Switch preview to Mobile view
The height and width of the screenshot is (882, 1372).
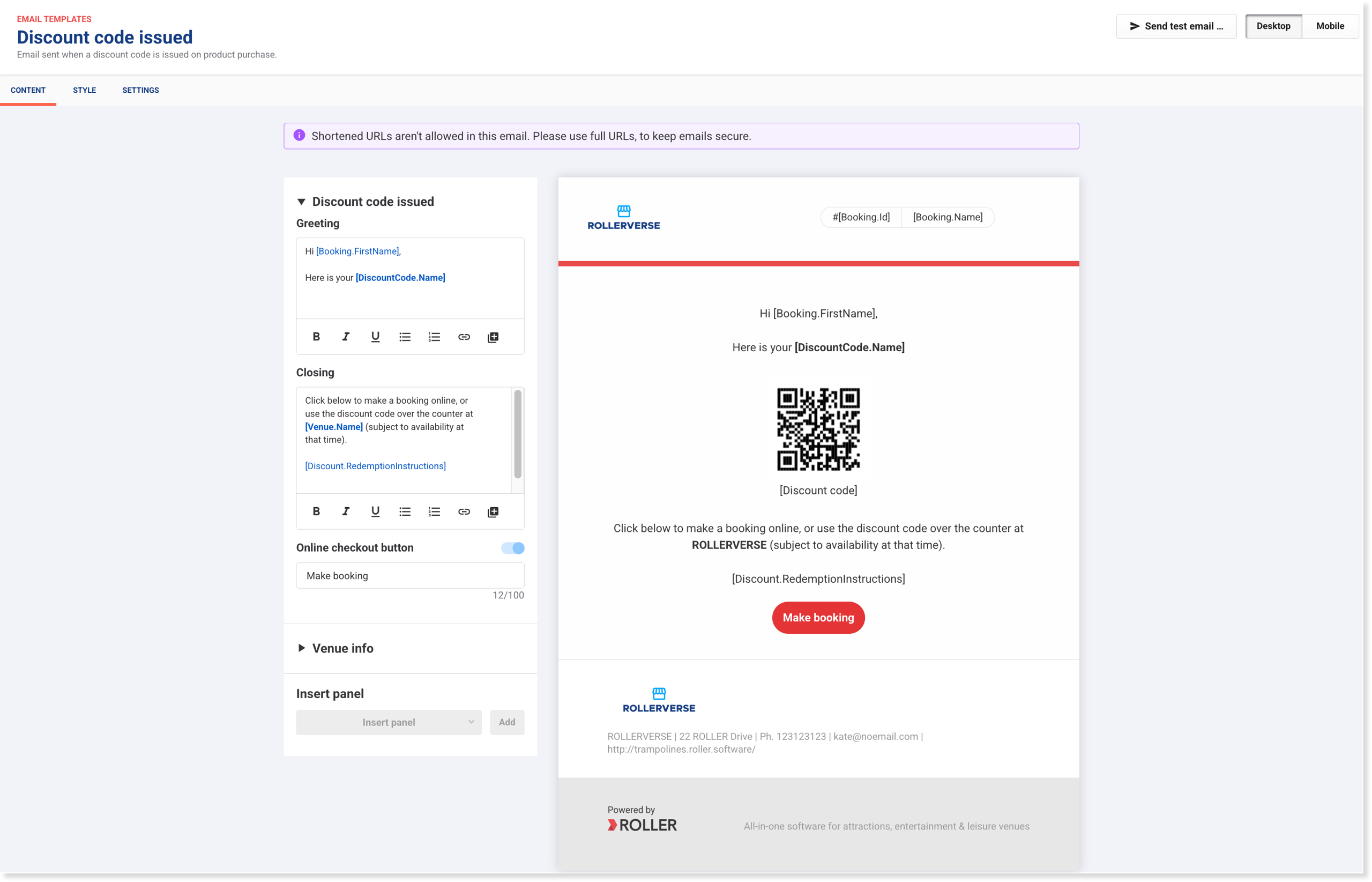pos(1330,26)
